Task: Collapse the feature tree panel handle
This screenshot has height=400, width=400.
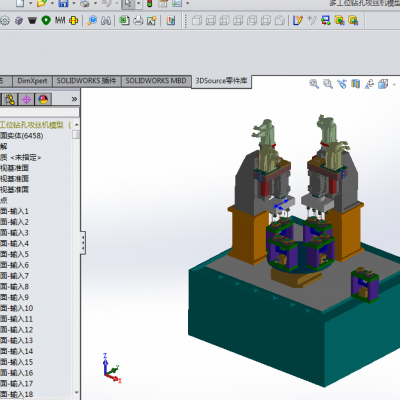Action: tap(83, 242)
